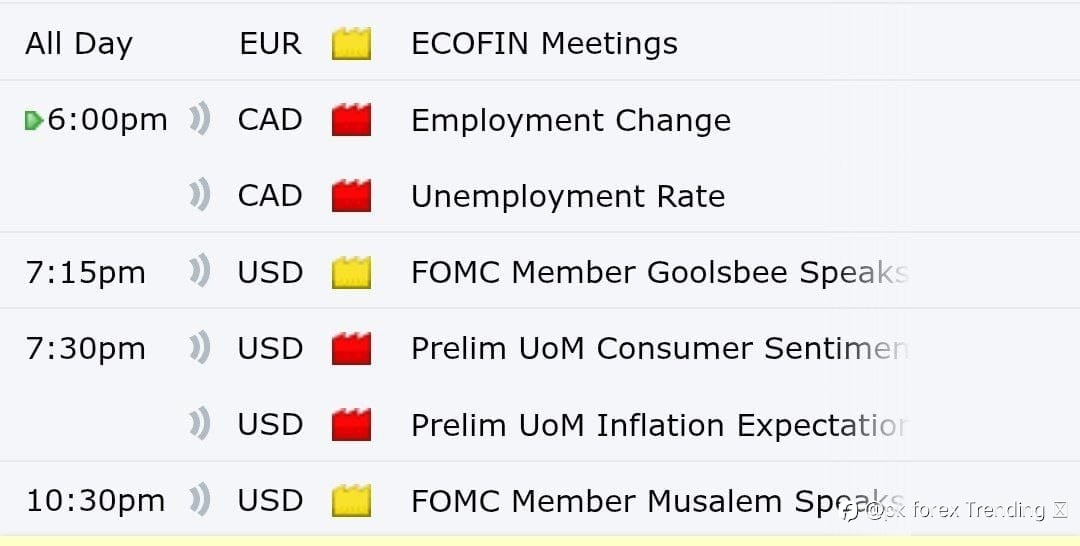Open the ECOFIN Meetings event
This screenshot has width=1080, height=546.
(x=544, y=44)
